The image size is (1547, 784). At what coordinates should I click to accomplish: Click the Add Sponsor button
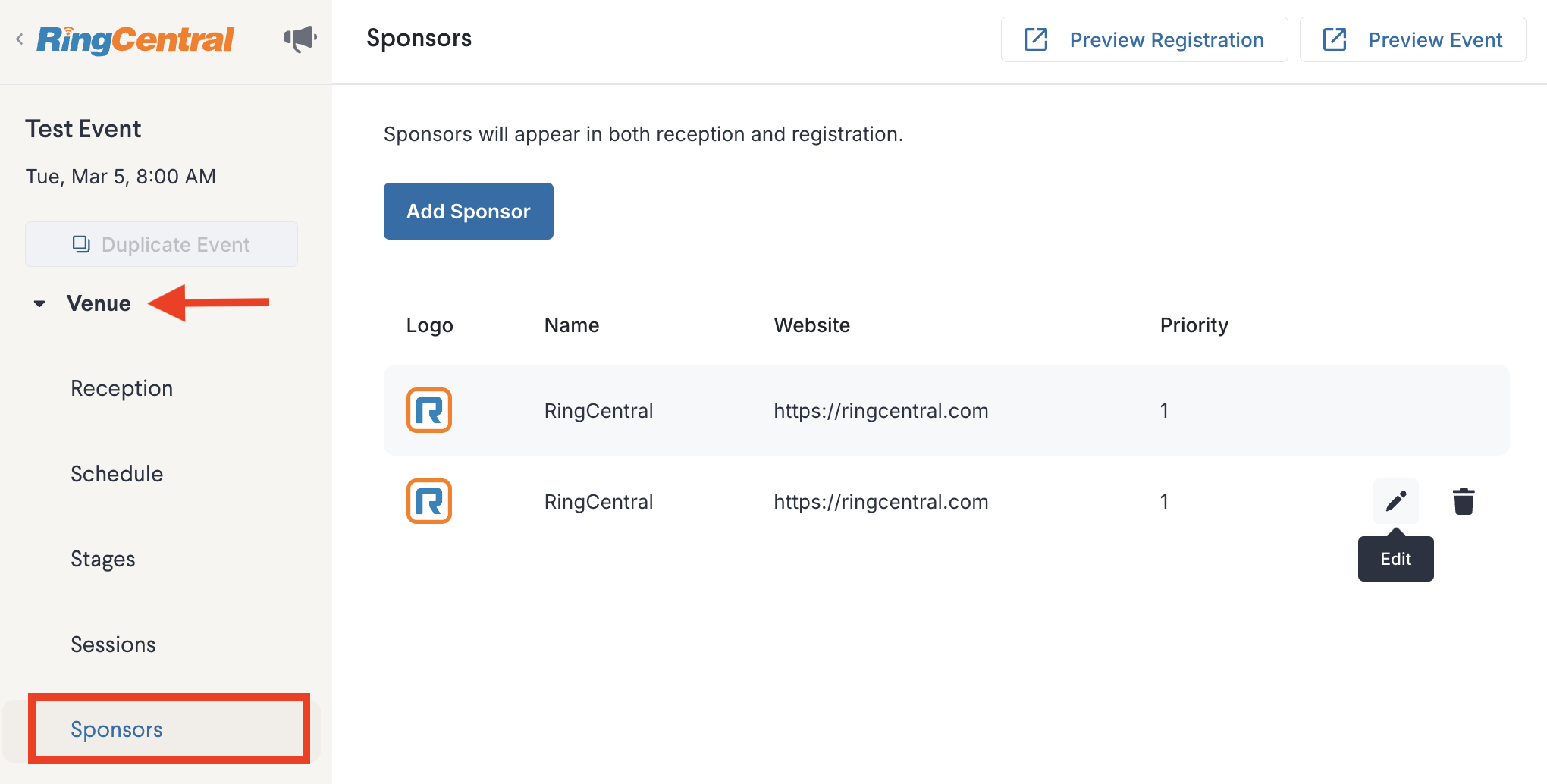pyautogui.click(x=469, y=211)
